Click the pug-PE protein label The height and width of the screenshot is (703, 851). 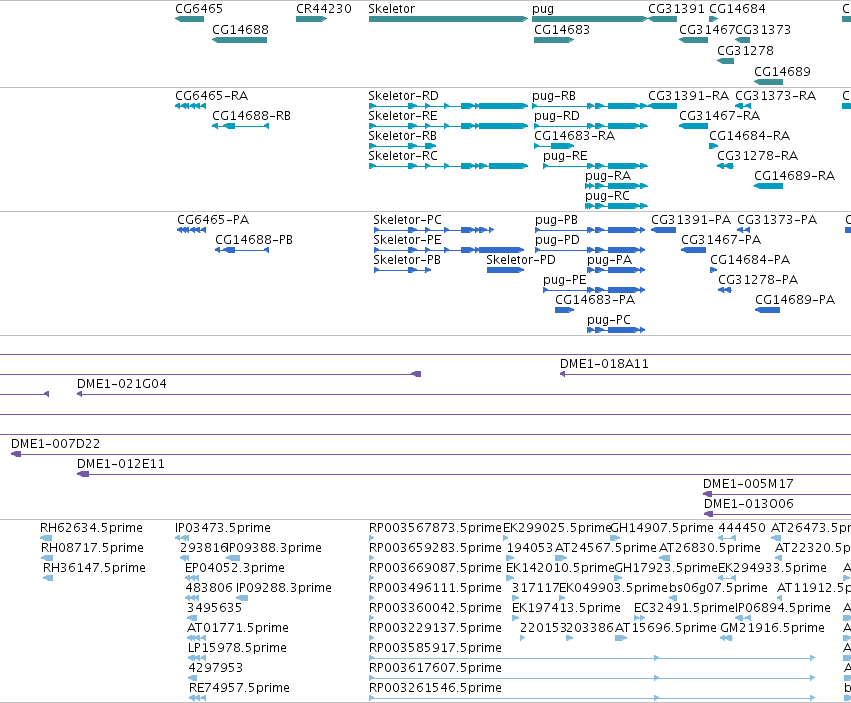(x=564, y=281)
